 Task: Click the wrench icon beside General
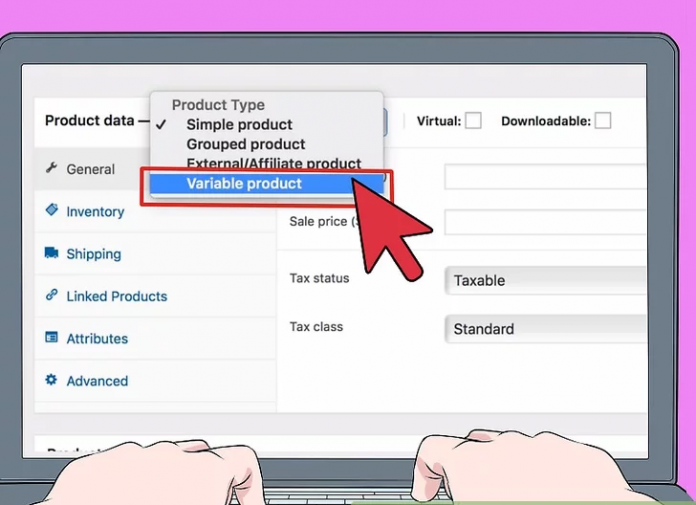click(x=51, y=169)
